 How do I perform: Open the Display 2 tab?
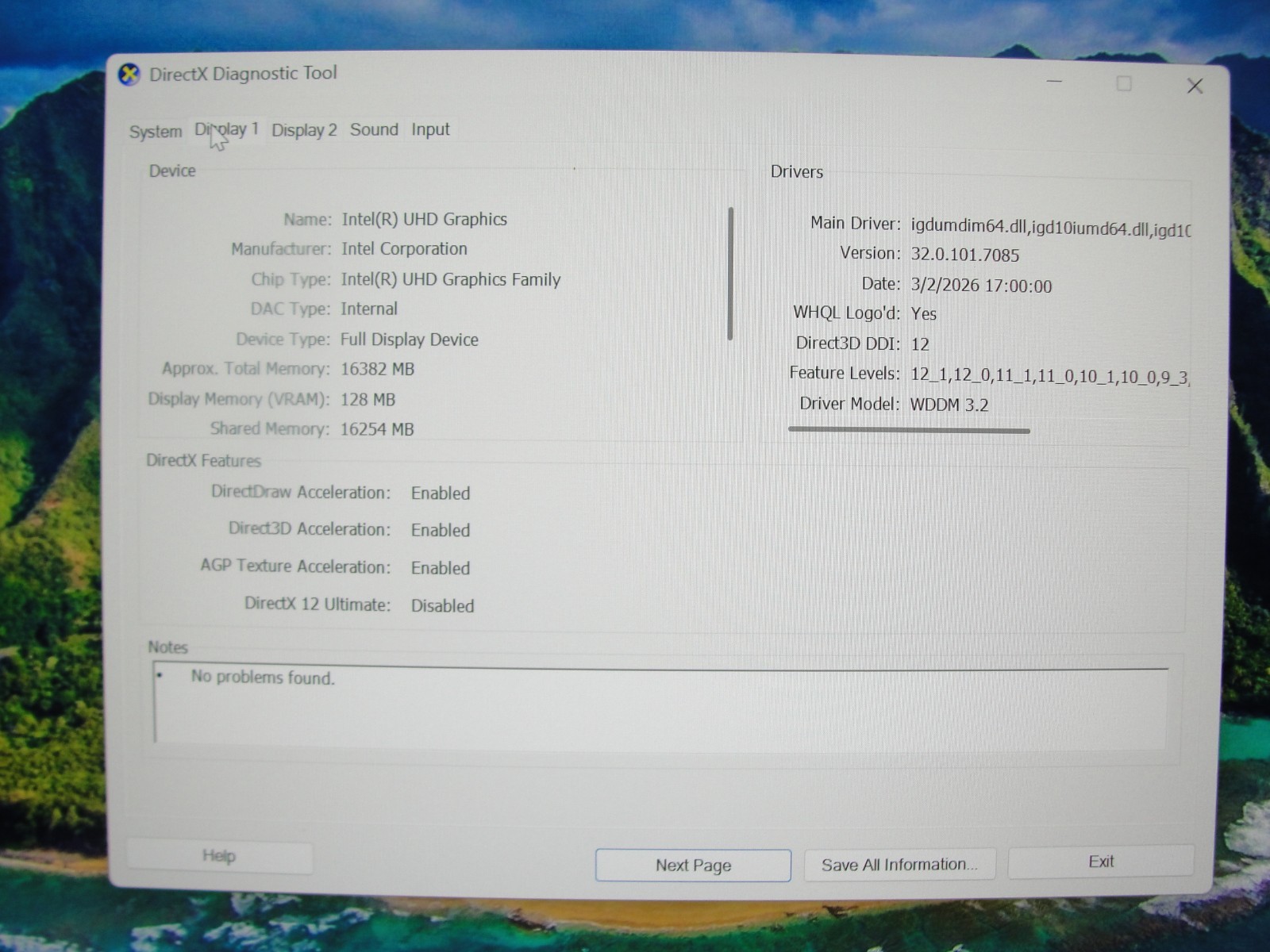pyautogui.click(x=304, y=130)
